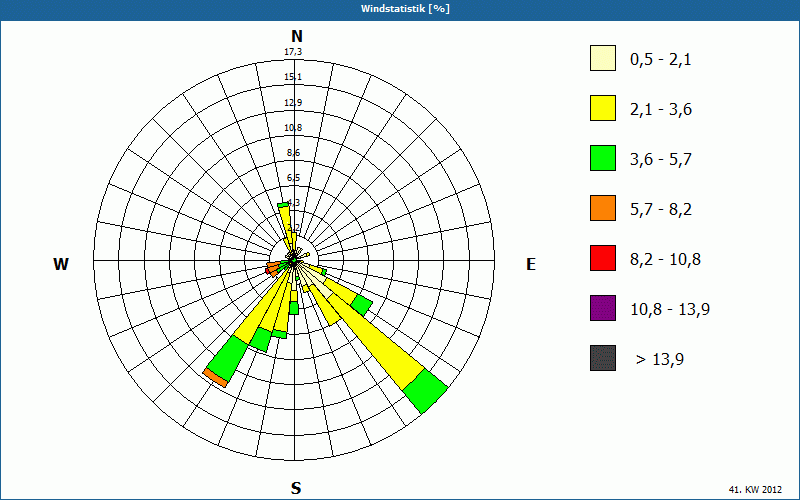Click the legend text 3,6 - 5,7
Image resolution: width=800 pixels, height=500 pixels.
661,160
